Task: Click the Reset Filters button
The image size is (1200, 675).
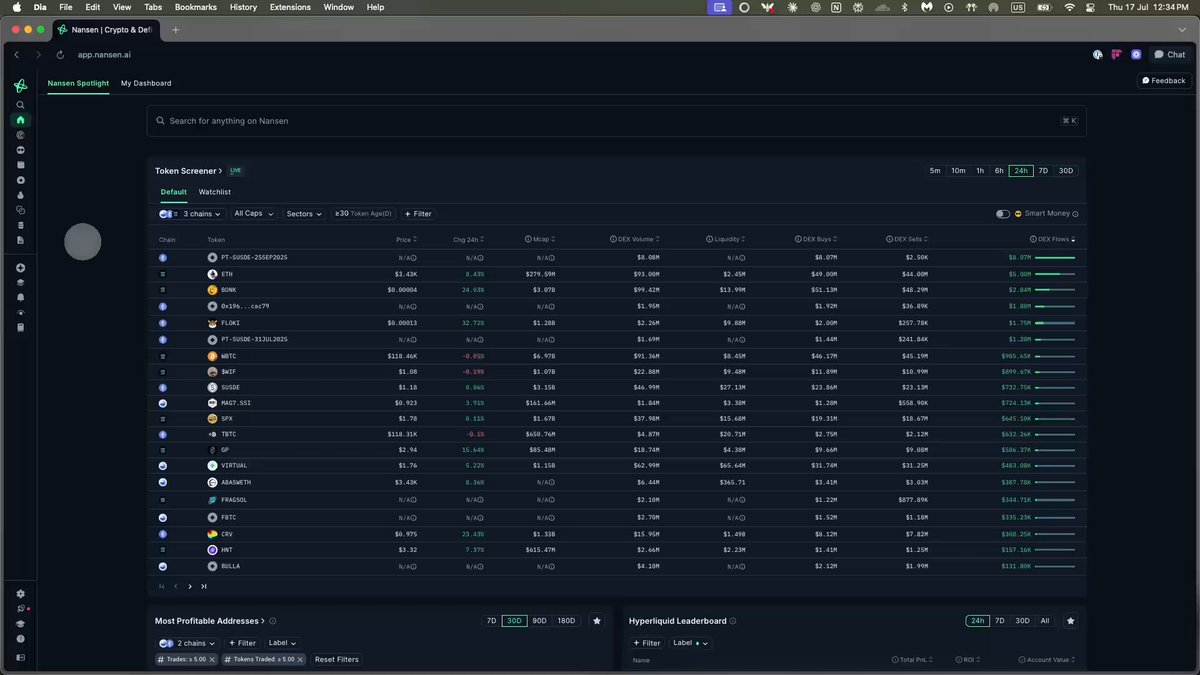Action: pyautogui.click(x=337, y=659)
